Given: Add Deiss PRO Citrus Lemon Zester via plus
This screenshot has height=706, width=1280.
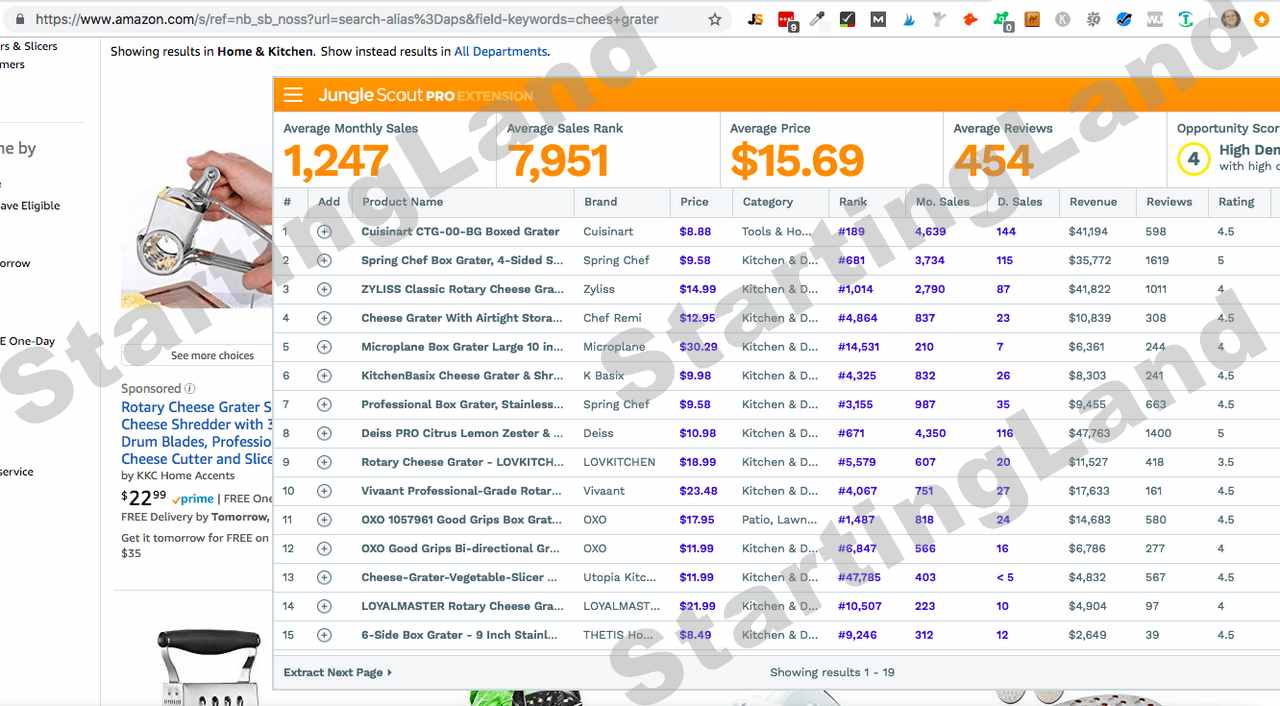Looking at the screenshot, I should pos(324,433).
